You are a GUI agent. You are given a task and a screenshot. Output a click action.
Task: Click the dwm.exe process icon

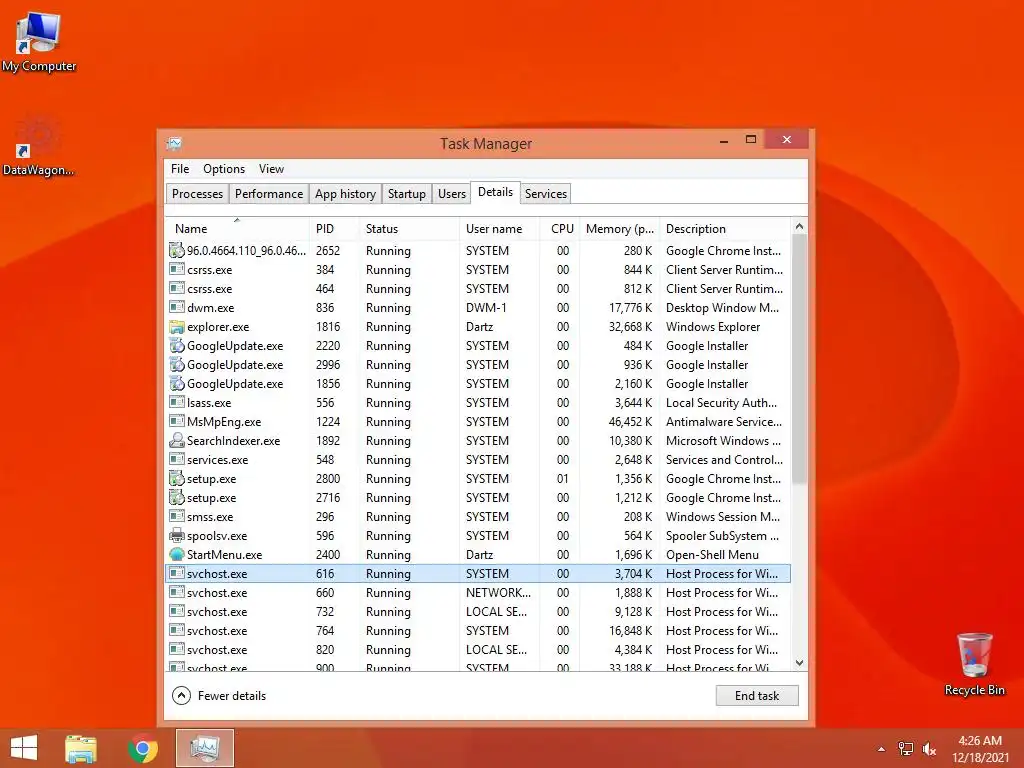(176, 307)
